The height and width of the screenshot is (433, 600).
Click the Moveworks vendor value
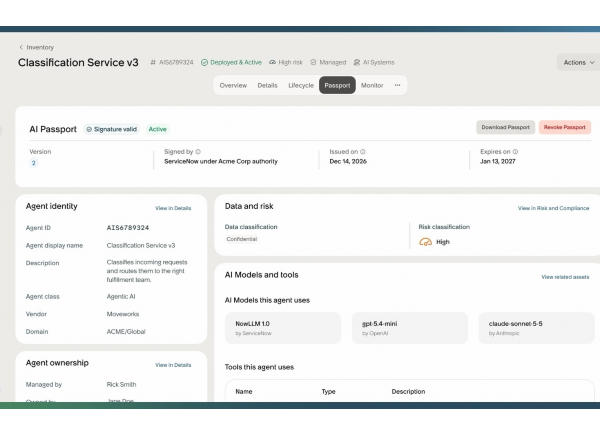pyautogui.click(x=123, y=314)
